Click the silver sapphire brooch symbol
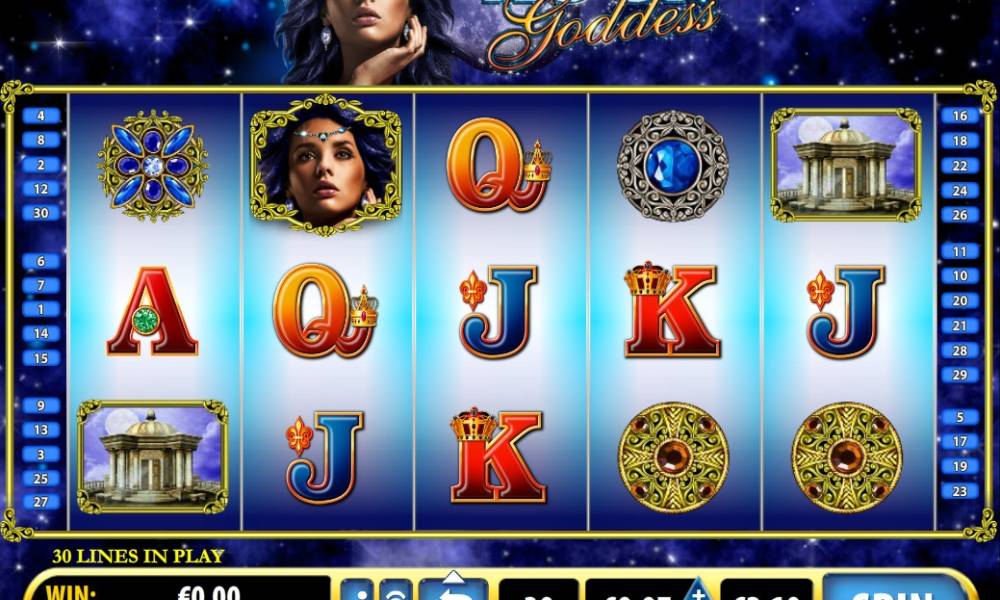This screenshot has width=1000, height=600. (x=673, y=166)
